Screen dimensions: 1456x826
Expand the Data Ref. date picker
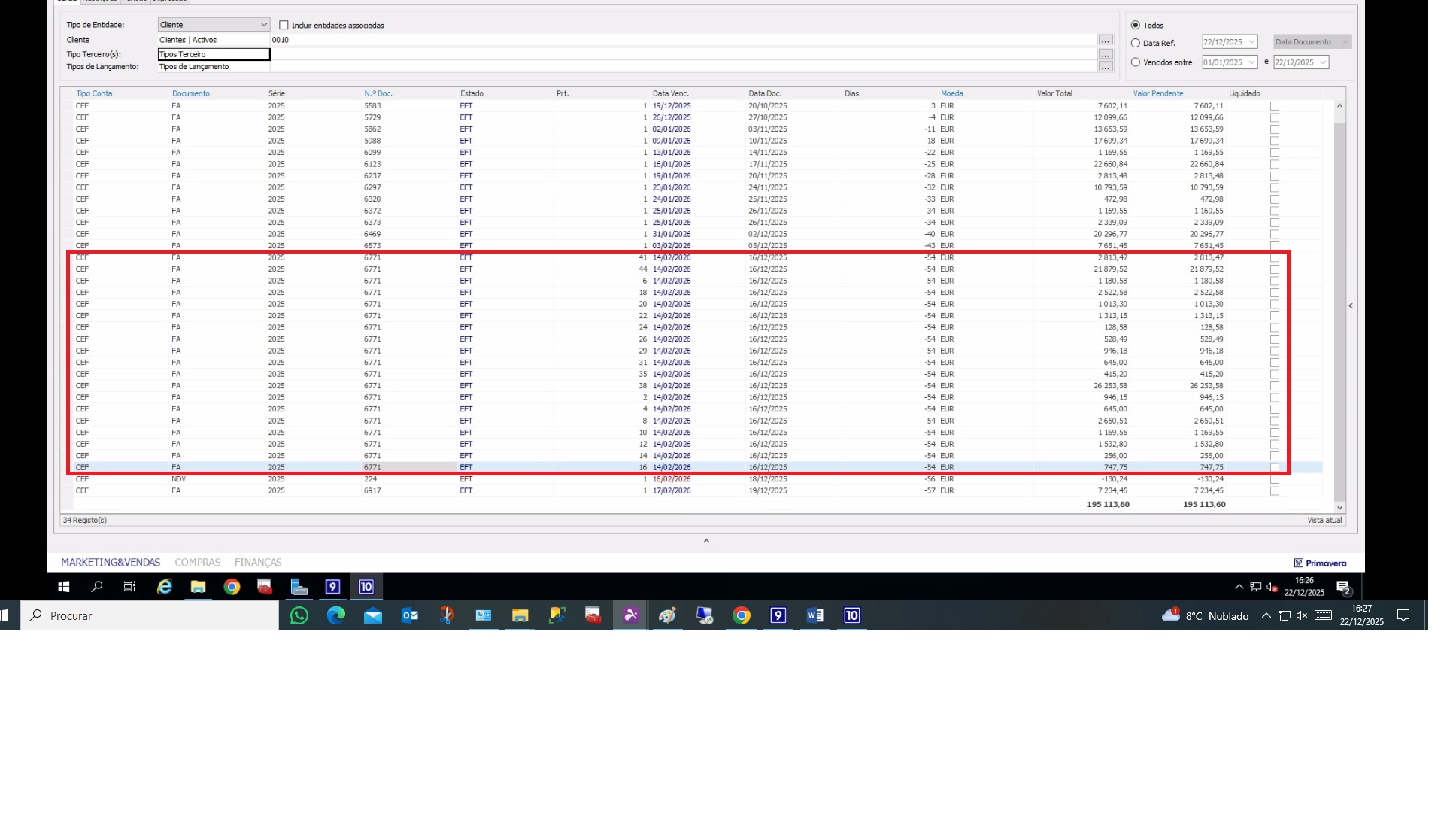(x=1251, y=42)
